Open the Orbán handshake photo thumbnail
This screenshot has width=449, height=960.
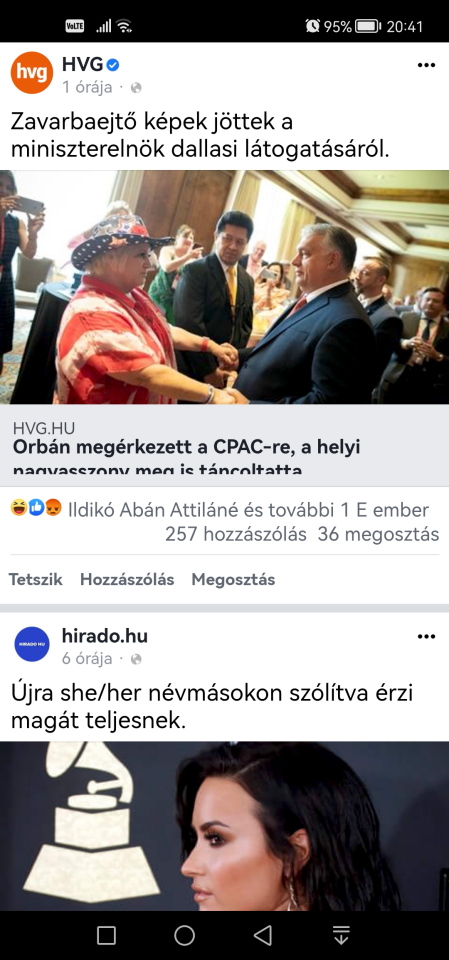pyautogui.click(x=224, y=287)
